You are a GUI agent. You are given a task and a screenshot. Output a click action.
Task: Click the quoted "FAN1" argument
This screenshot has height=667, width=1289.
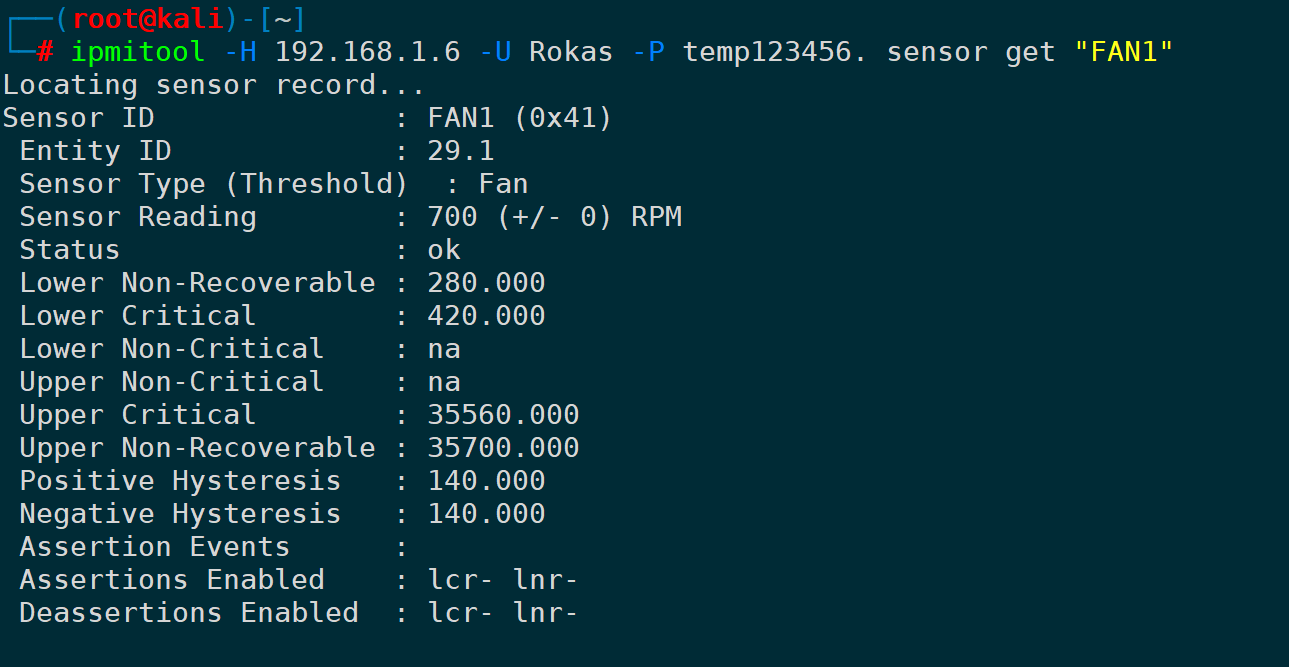click(x=1123, y=51)
